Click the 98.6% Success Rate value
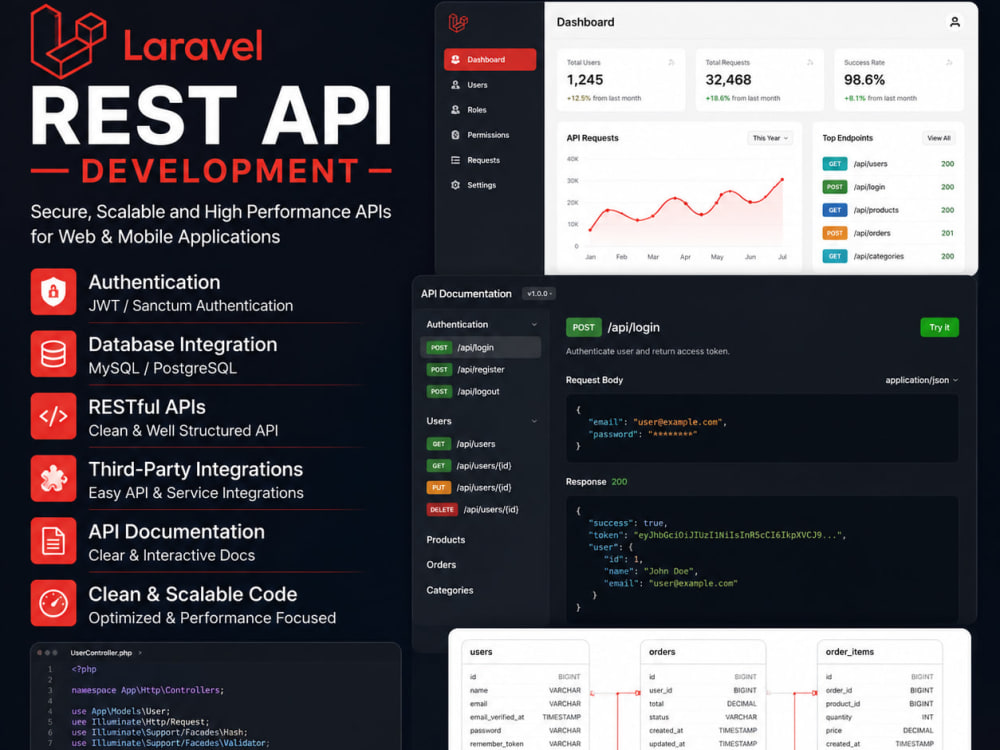 coord(864,80)
